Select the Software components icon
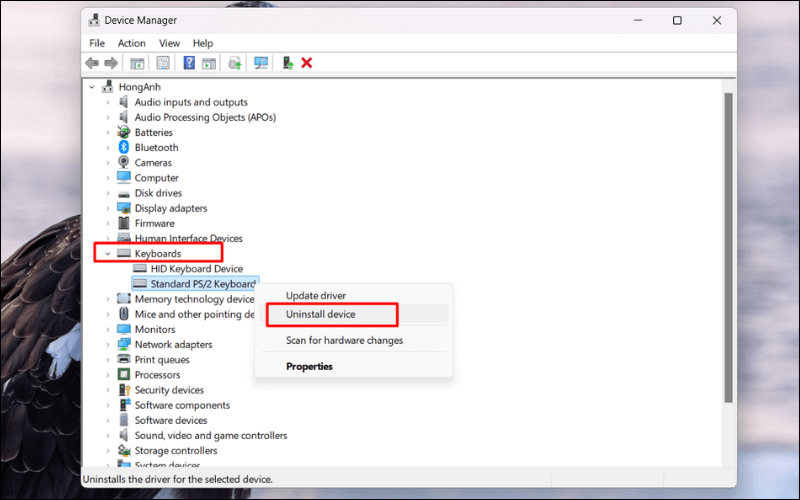 point(124,405)
